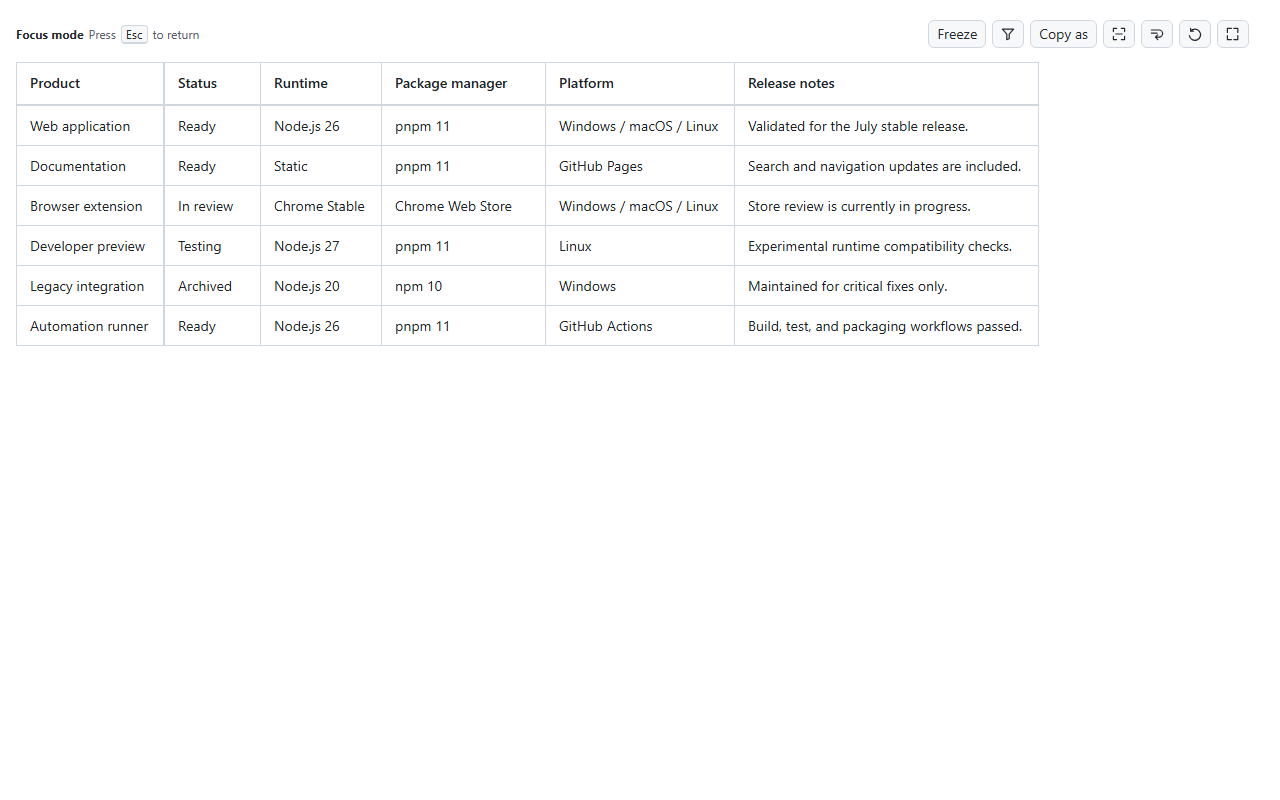This screenshot has width=1280, height=800.
Task: Click the Archived status cell
Action: (x=212, y=286)
